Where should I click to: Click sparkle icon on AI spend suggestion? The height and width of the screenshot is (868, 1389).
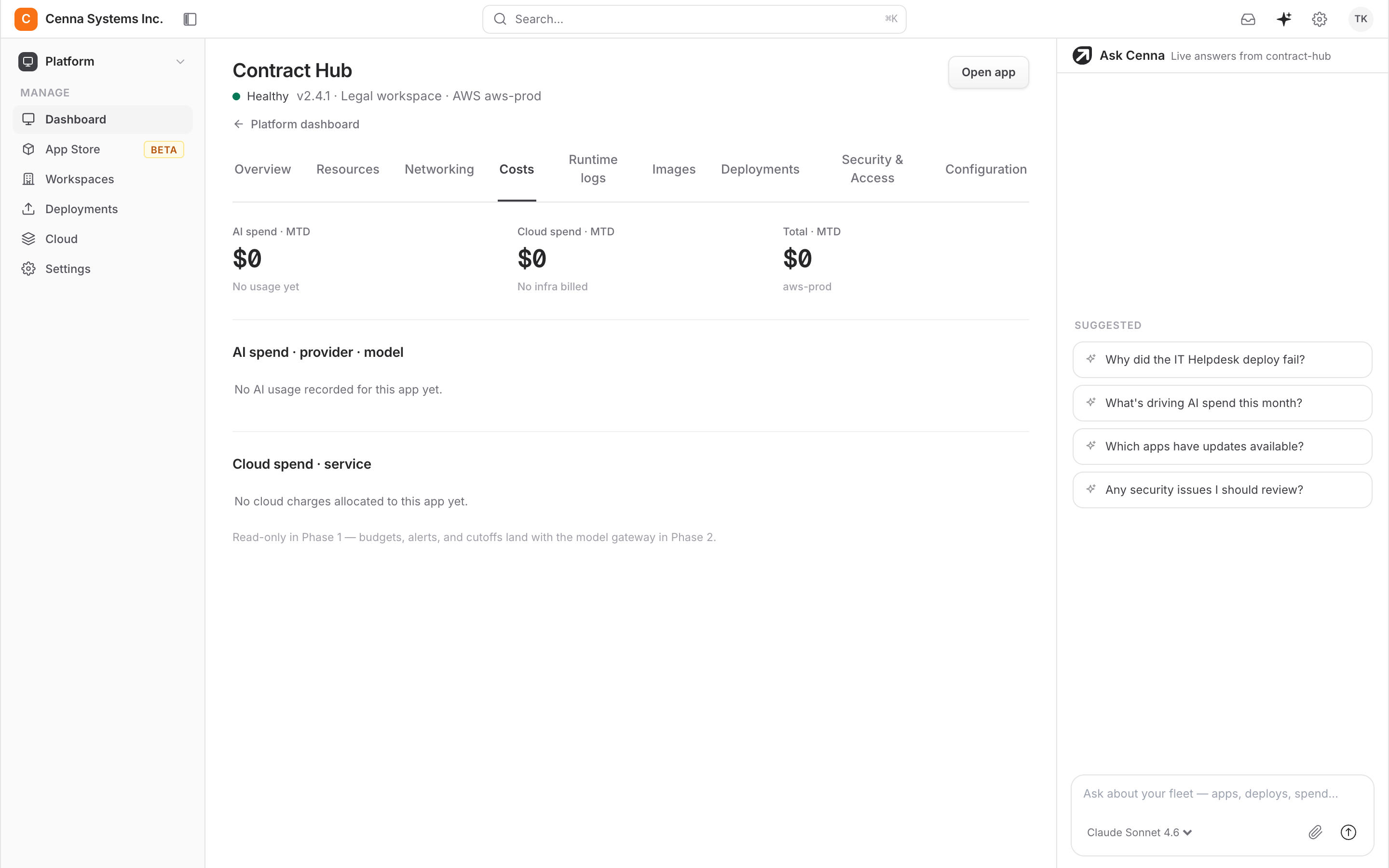coord(1091,403)
